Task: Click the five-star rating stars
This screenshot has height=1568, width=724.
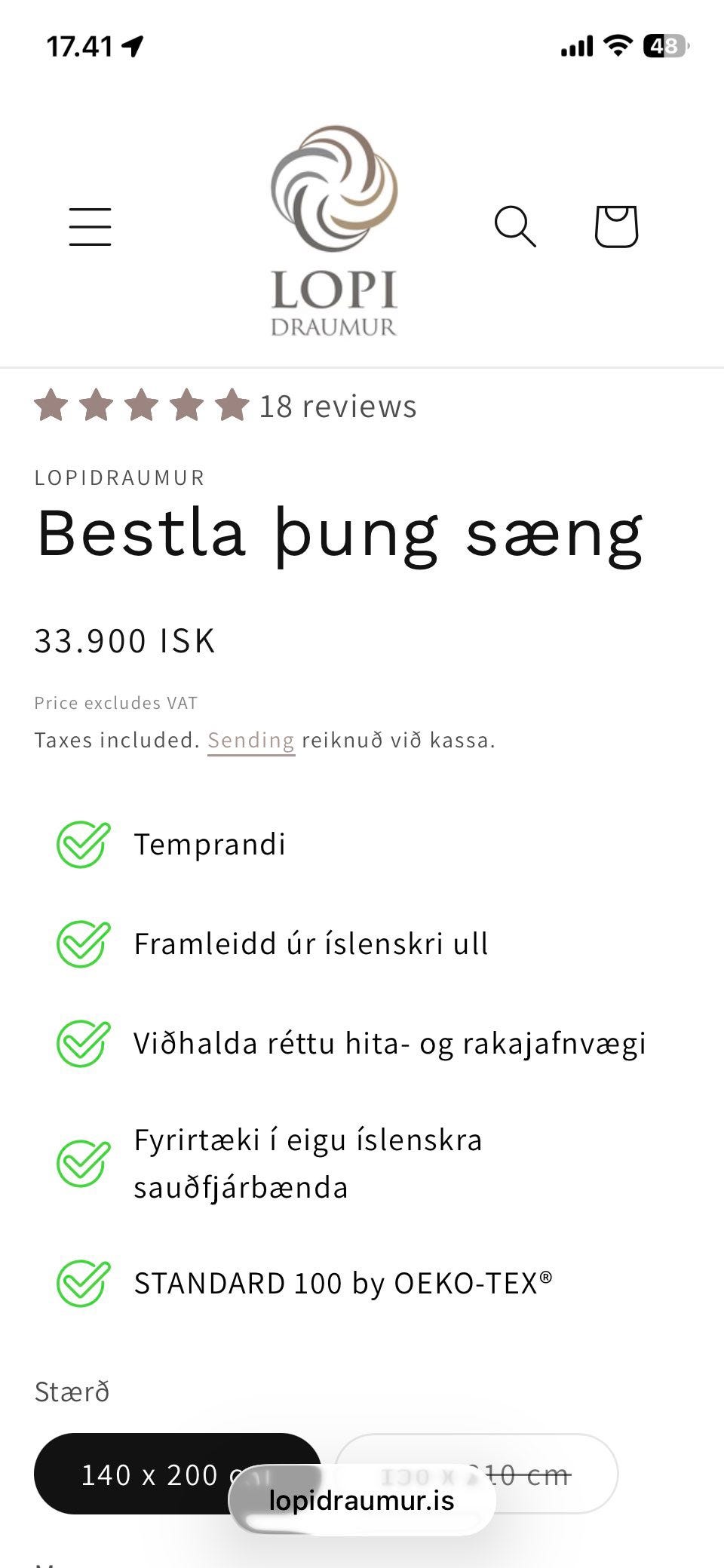Action: 142,406
